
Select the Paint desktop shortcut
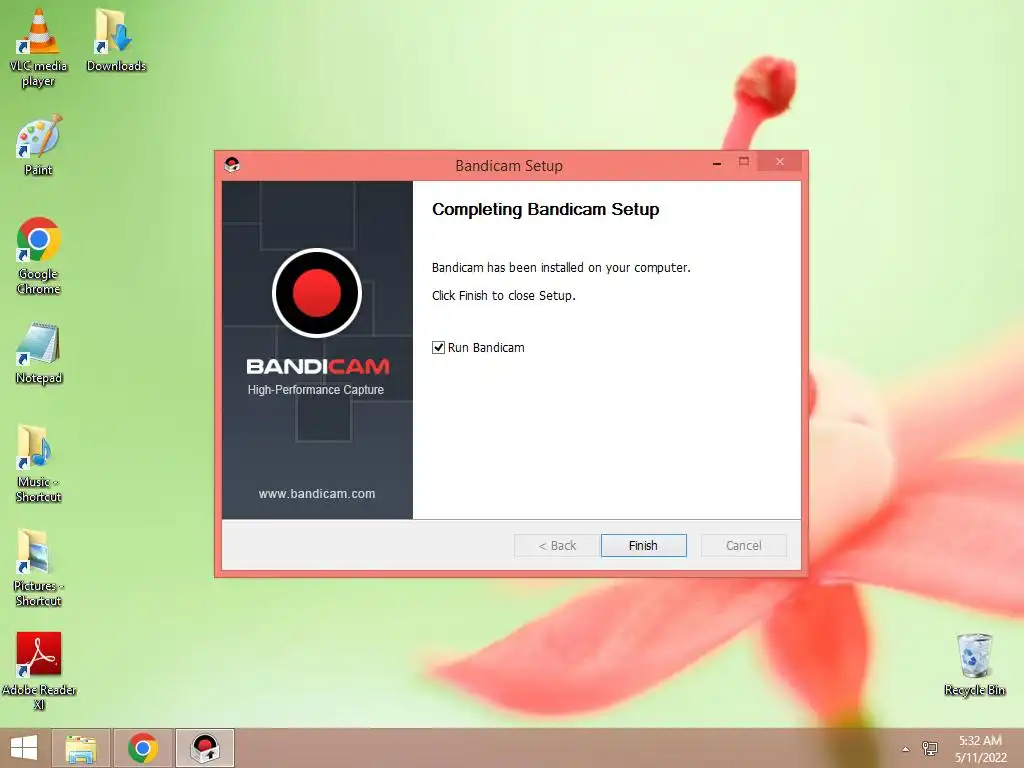(x=39, y=145)
